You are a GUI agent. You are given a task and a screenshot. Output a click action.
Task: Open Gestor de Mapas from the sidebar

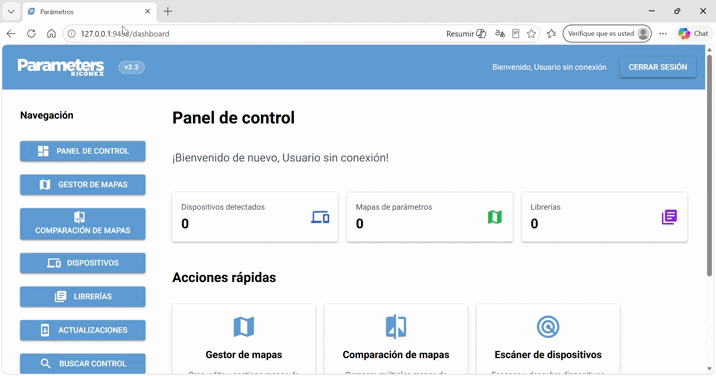(83, 185)
